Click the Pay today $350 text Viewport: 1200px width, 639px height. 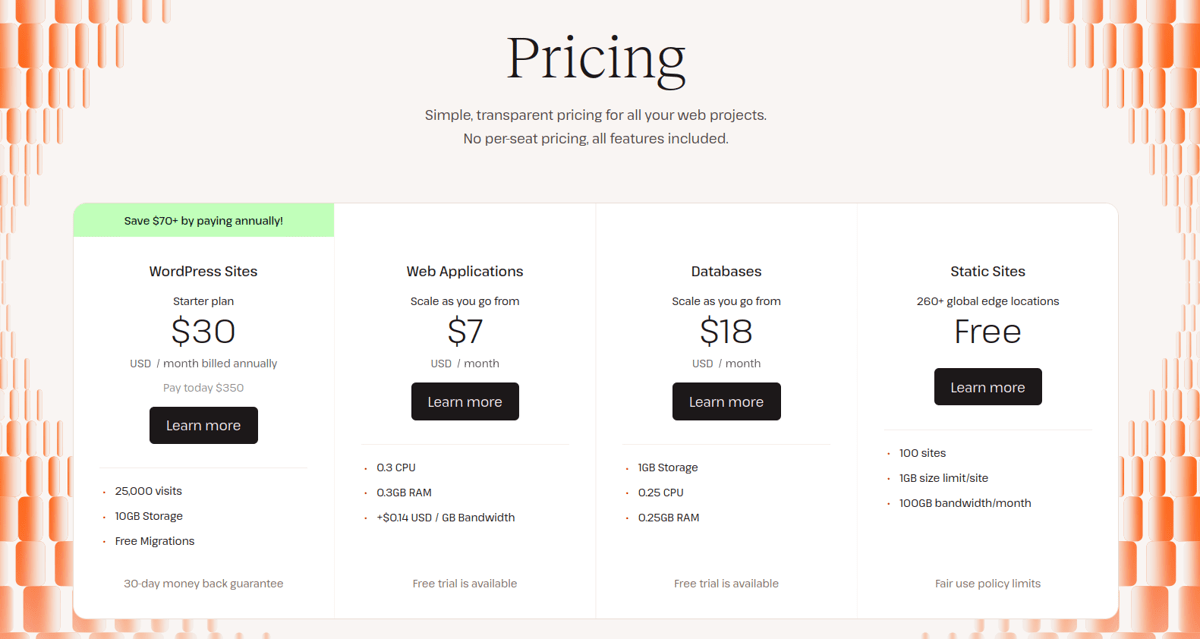pyautogui.click(x=203, y=388)
